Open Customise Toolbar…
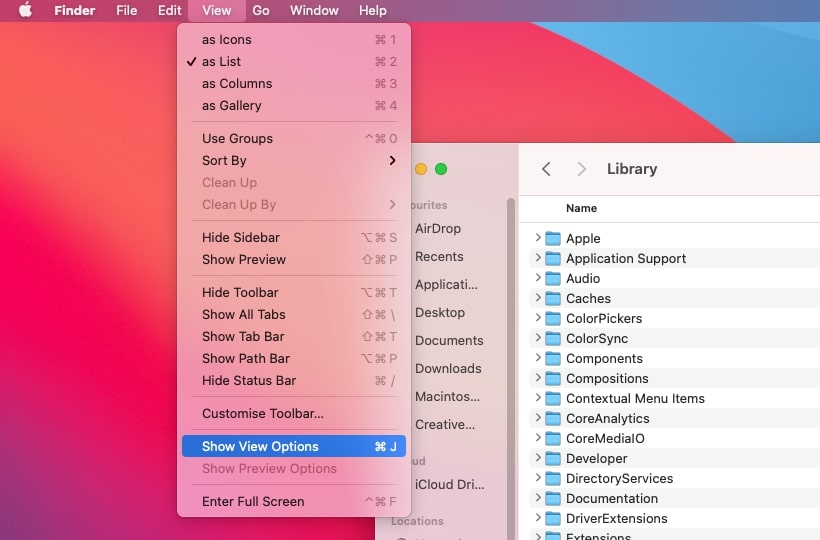820x540 pixels. 294,413
